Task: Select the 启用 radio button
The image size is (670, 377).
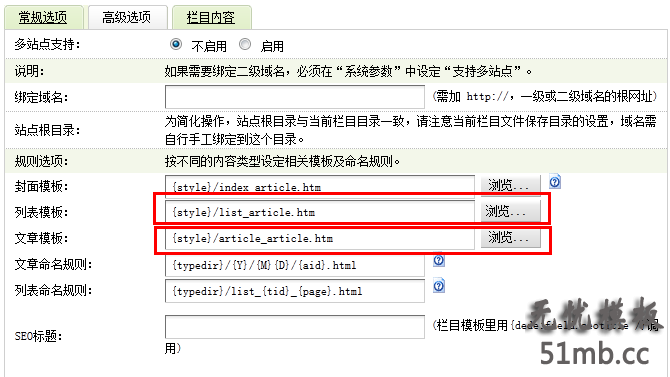Action: point(245,44)
